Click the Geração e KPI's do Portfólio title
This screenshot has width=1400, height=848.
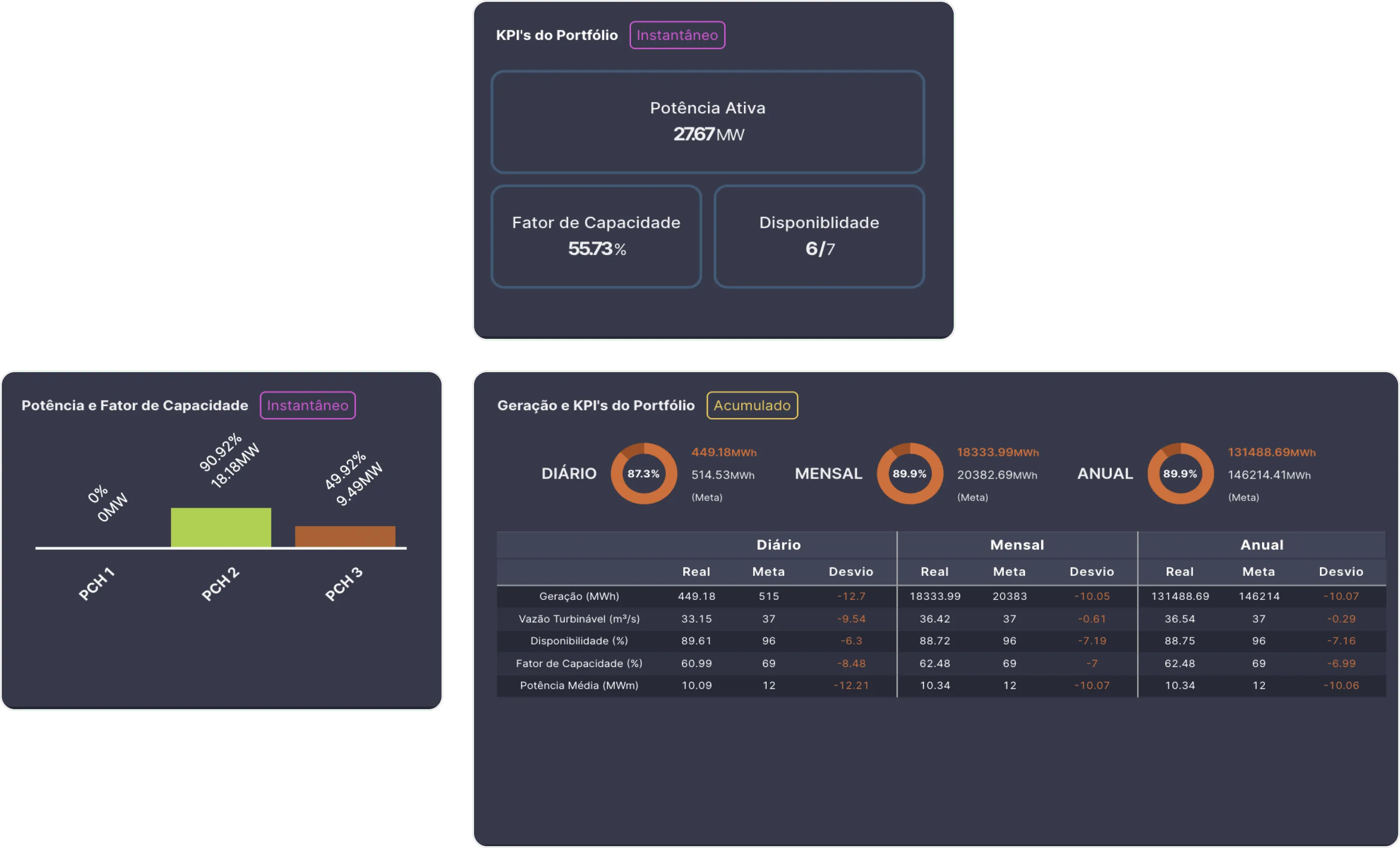(596, 405)
